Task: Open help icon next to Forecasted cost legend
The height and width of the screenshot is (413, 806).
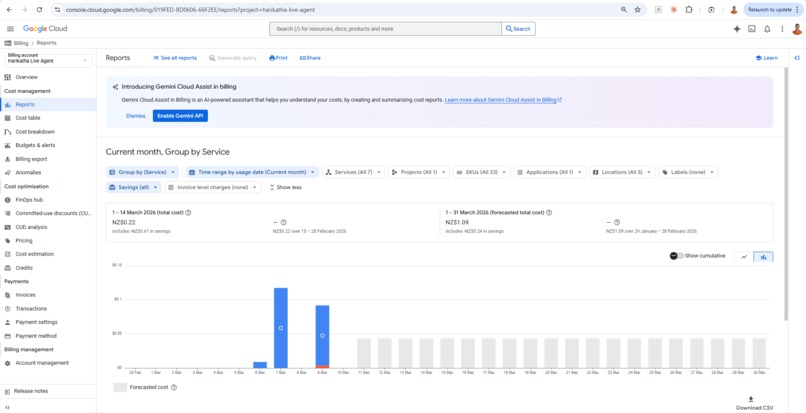Action: point(174,387)
